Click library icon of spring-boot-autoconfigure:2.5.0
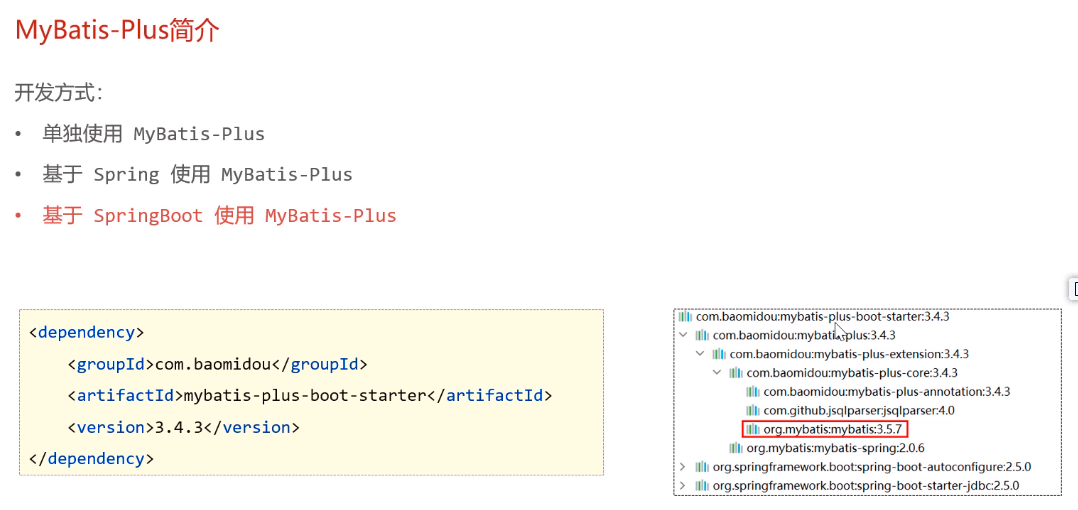This screenshot has height=510, width=1078. click(701, 467)
